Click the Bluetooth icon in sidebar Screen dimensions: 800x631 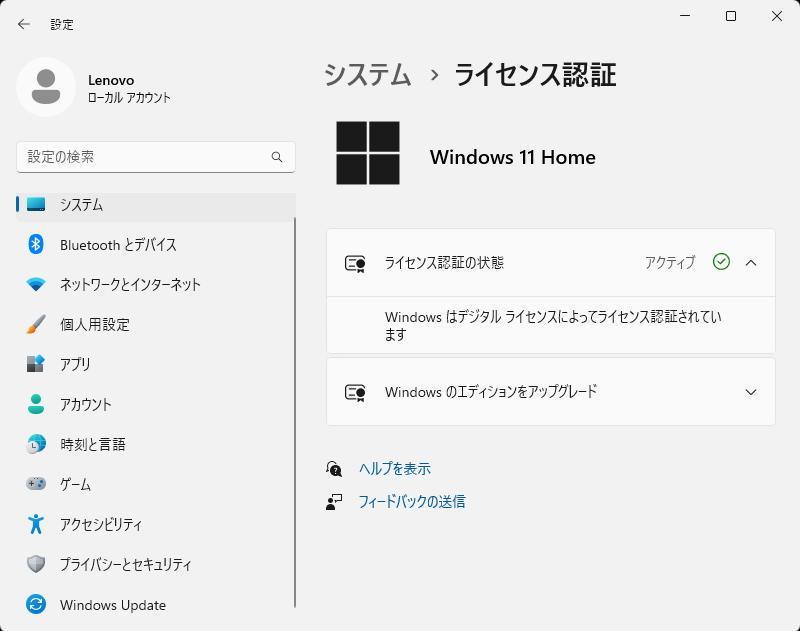click(x=36, y=244)
